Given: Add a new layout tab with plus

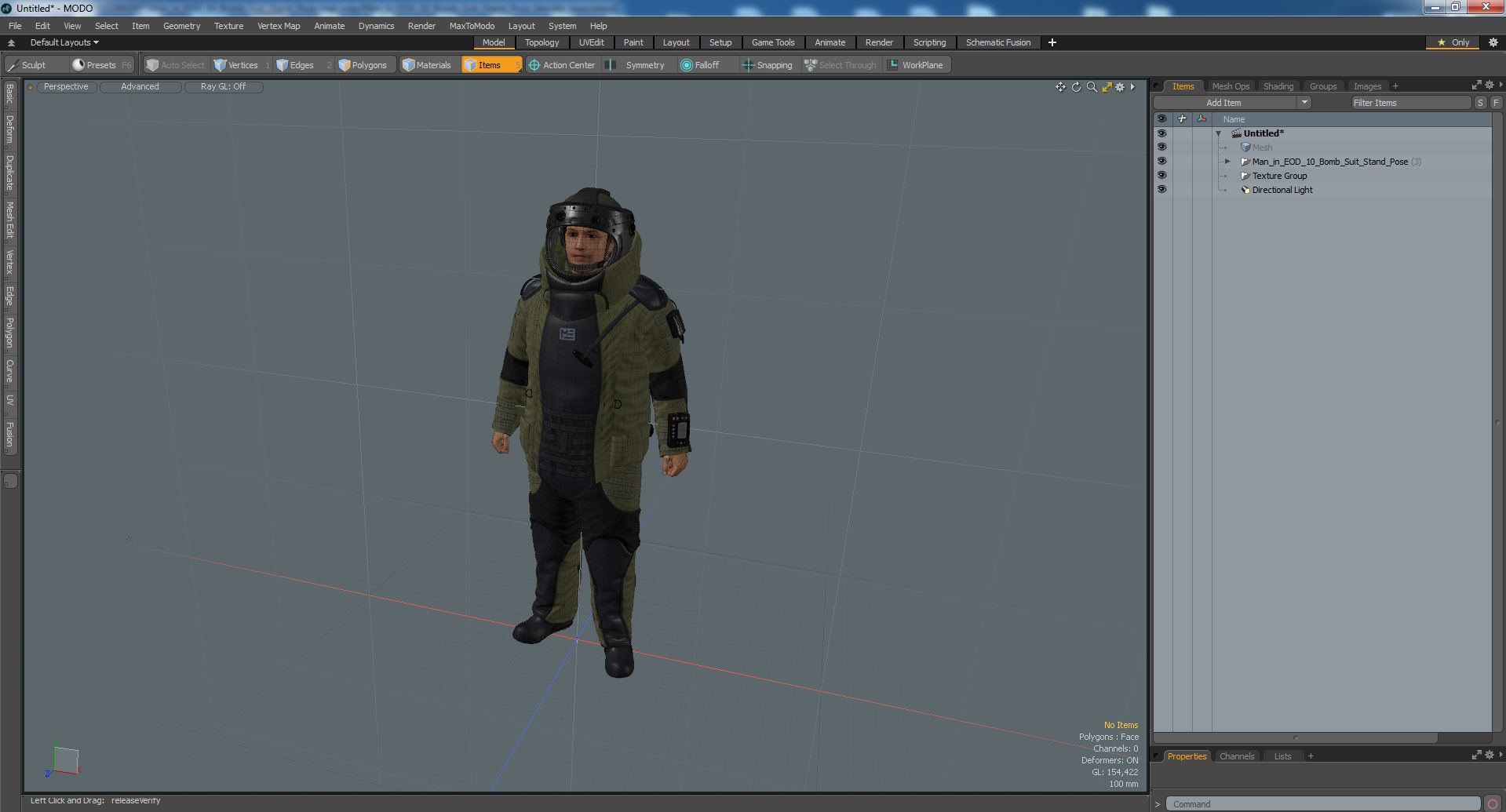Looking at the screenshot, I should (x=1052, y=42).
